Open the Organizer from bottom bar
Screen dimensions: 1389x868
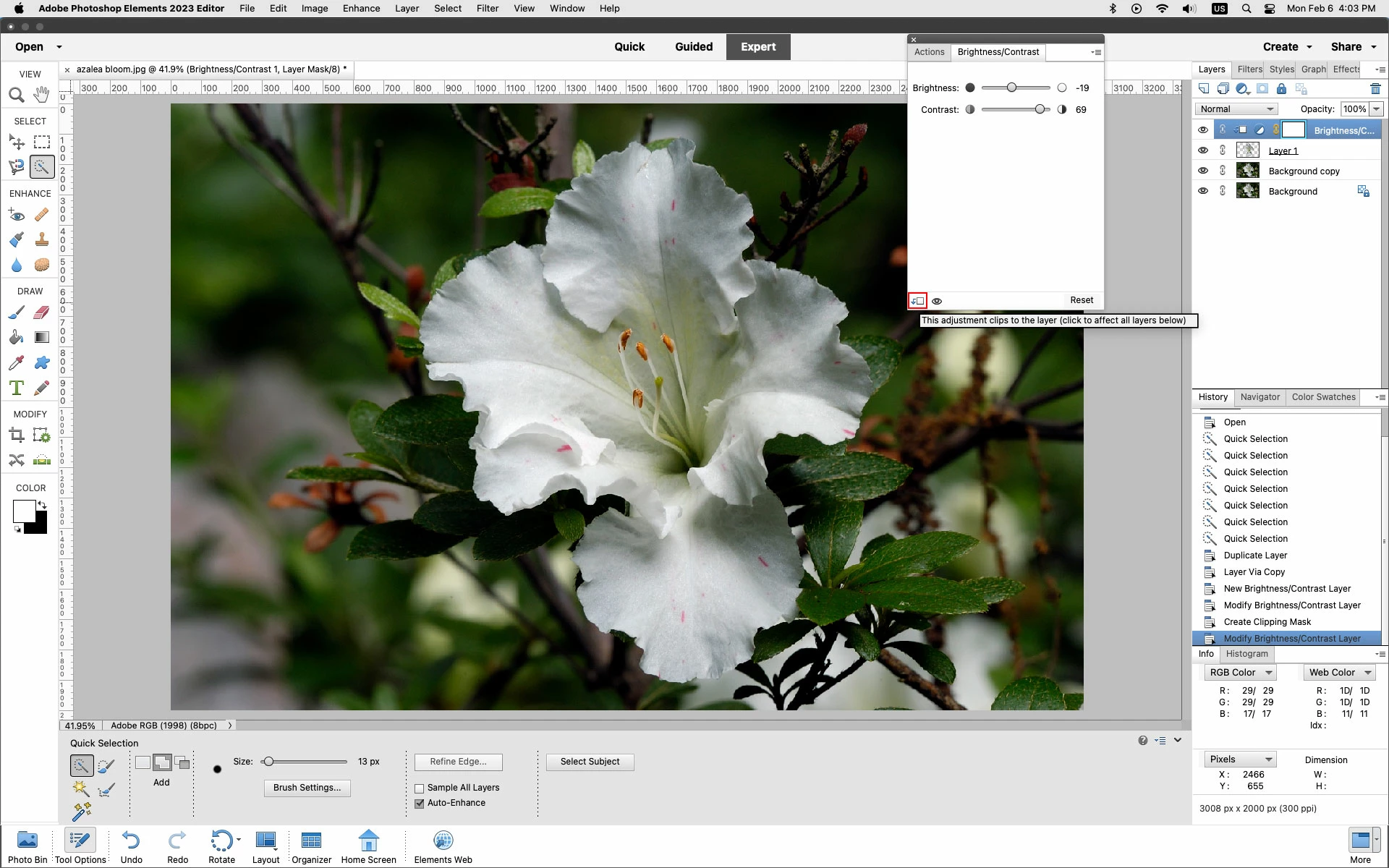311,847
